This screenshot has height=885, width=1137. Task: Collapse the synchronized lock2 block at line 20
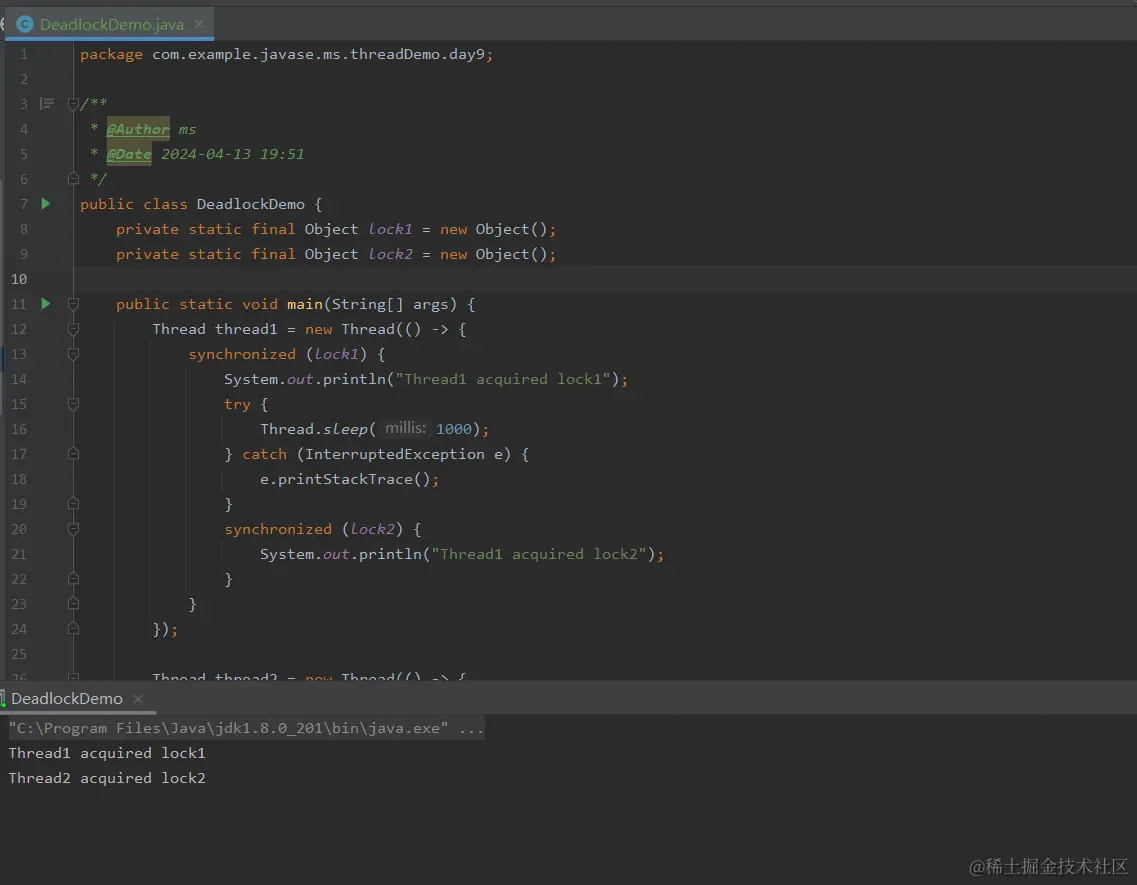click(x=73, y=529)
